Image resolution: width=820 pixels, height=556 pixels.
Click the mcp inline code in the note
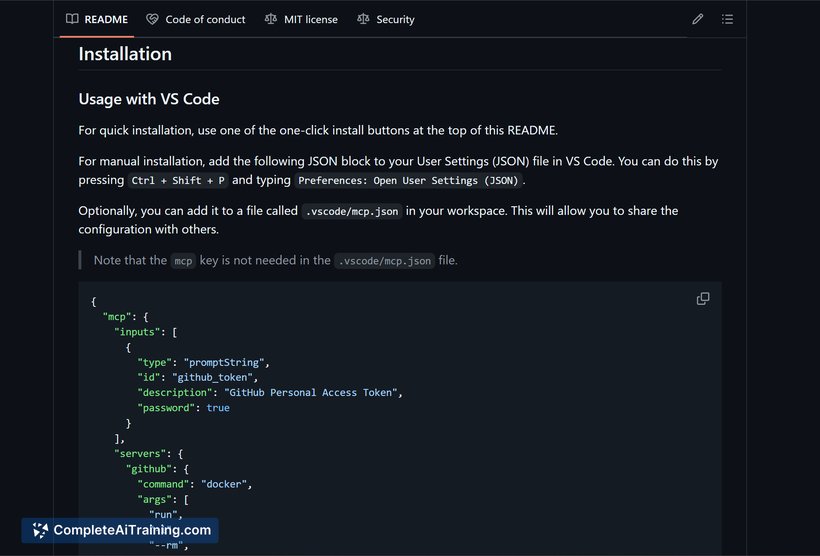tap(183, 261)
